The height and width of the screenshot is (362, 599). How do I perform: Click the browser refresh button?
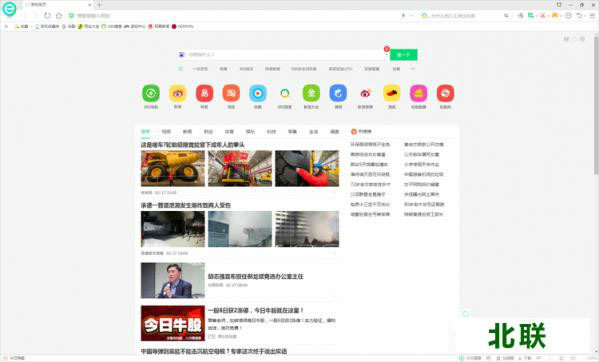click(x=47, y=16)
